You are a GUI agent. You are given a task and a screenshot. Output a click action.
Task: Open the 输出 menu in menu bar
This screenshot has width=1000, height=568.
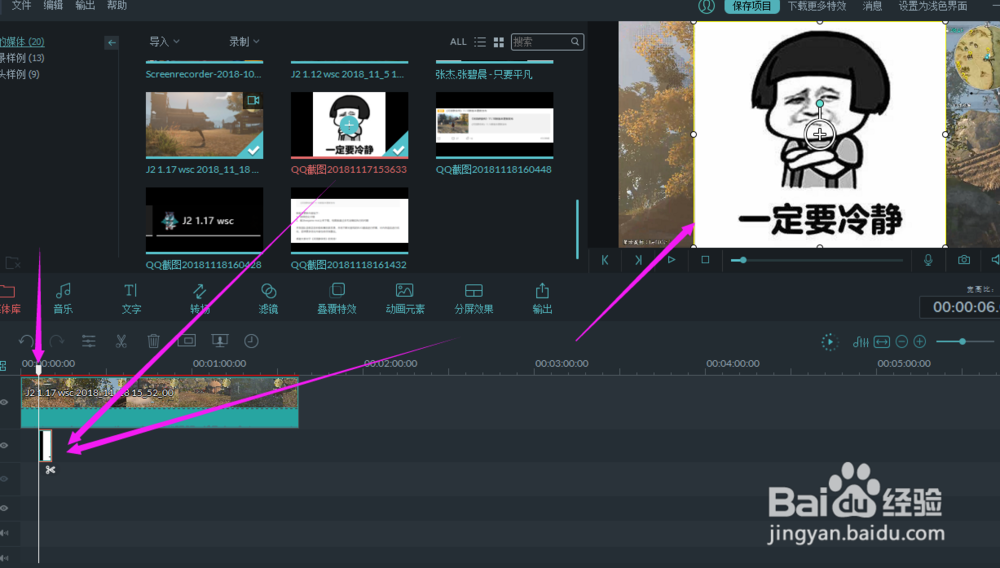[85, 6]
